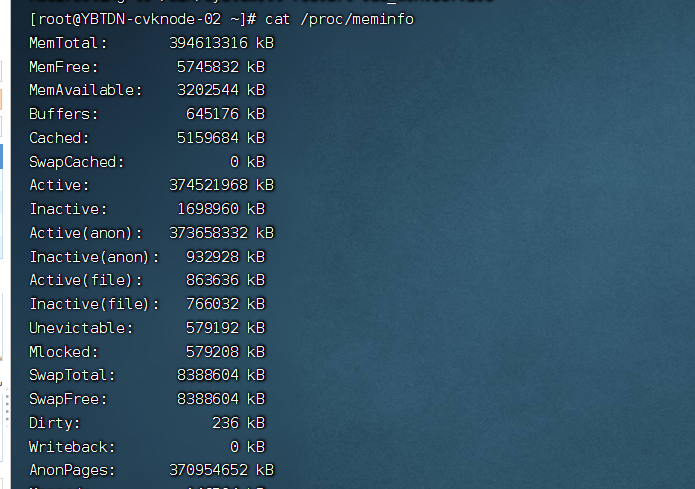Click the value '1698960 kB'
Screen dimensions: 695x489
[x=221, y=209]
